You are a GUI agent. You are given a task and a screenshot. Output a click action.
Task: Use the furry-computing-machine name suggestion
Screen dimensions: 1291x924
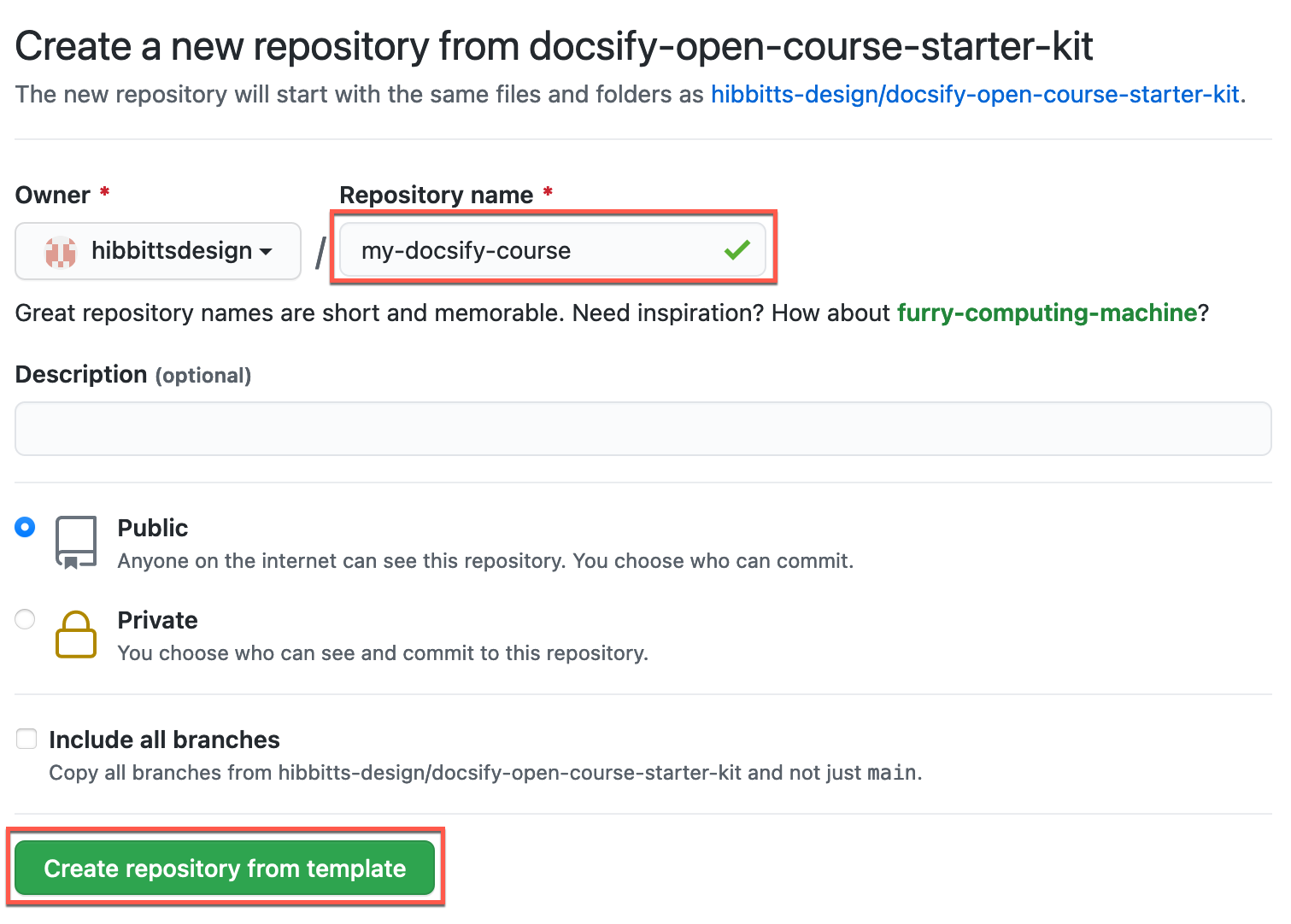[x=1047, y=313]
